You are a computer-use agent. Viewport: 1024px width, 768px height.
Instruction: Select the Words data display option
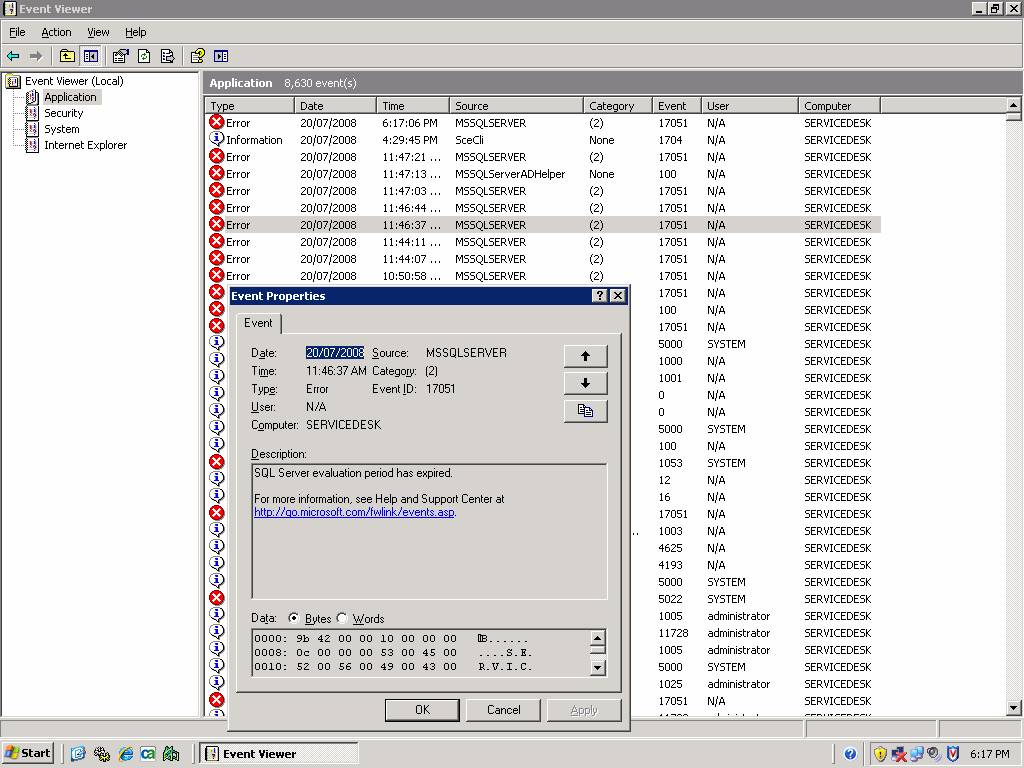342,618
